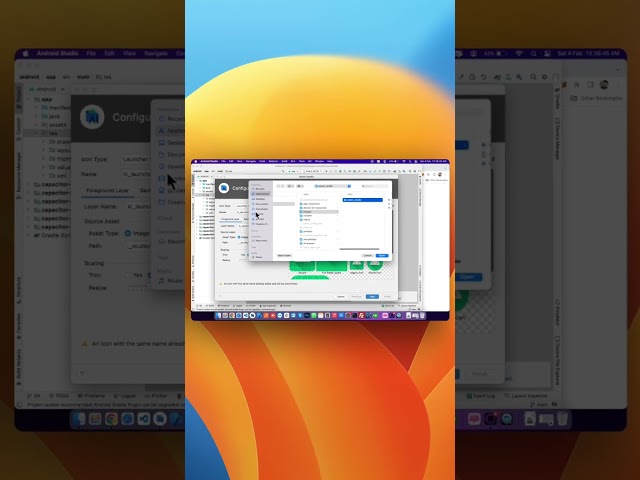Click Open in small centered screenshot's file dialog
This screenshot has width=640, height=480.
[x=382, y=256]
